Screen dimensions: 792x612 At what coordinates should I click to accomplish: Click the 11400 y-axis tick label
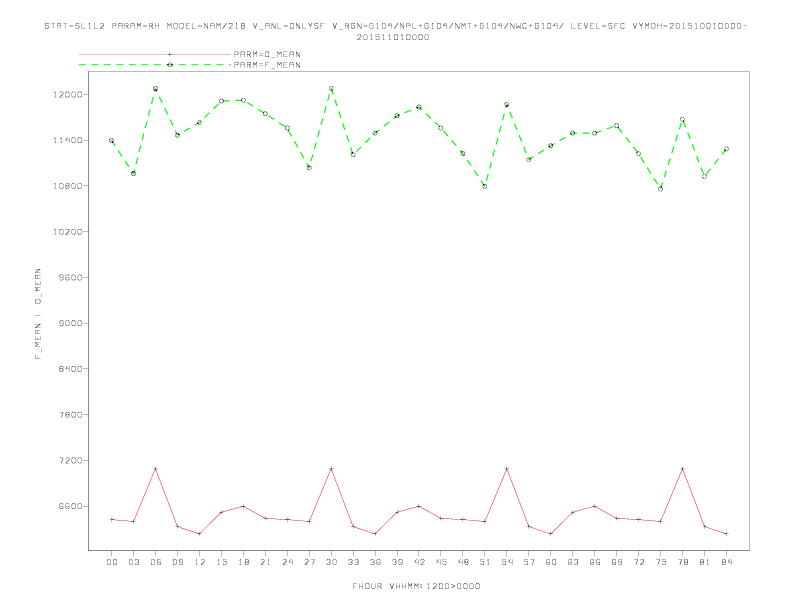pyautogui.click(x=68, y=140)
